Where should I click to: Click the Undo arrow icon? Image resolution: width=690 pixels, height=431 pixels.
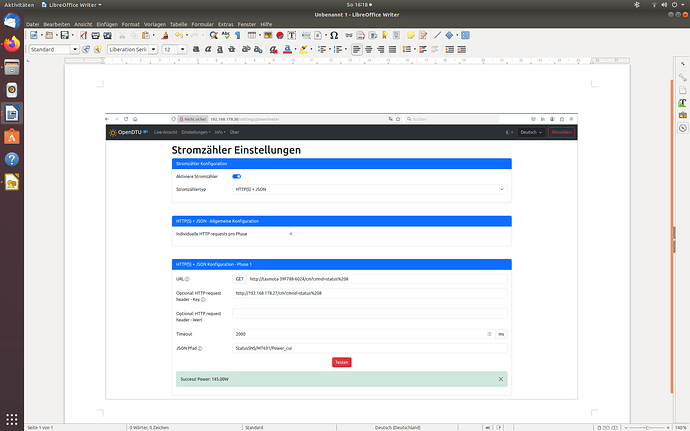(179, 35)
